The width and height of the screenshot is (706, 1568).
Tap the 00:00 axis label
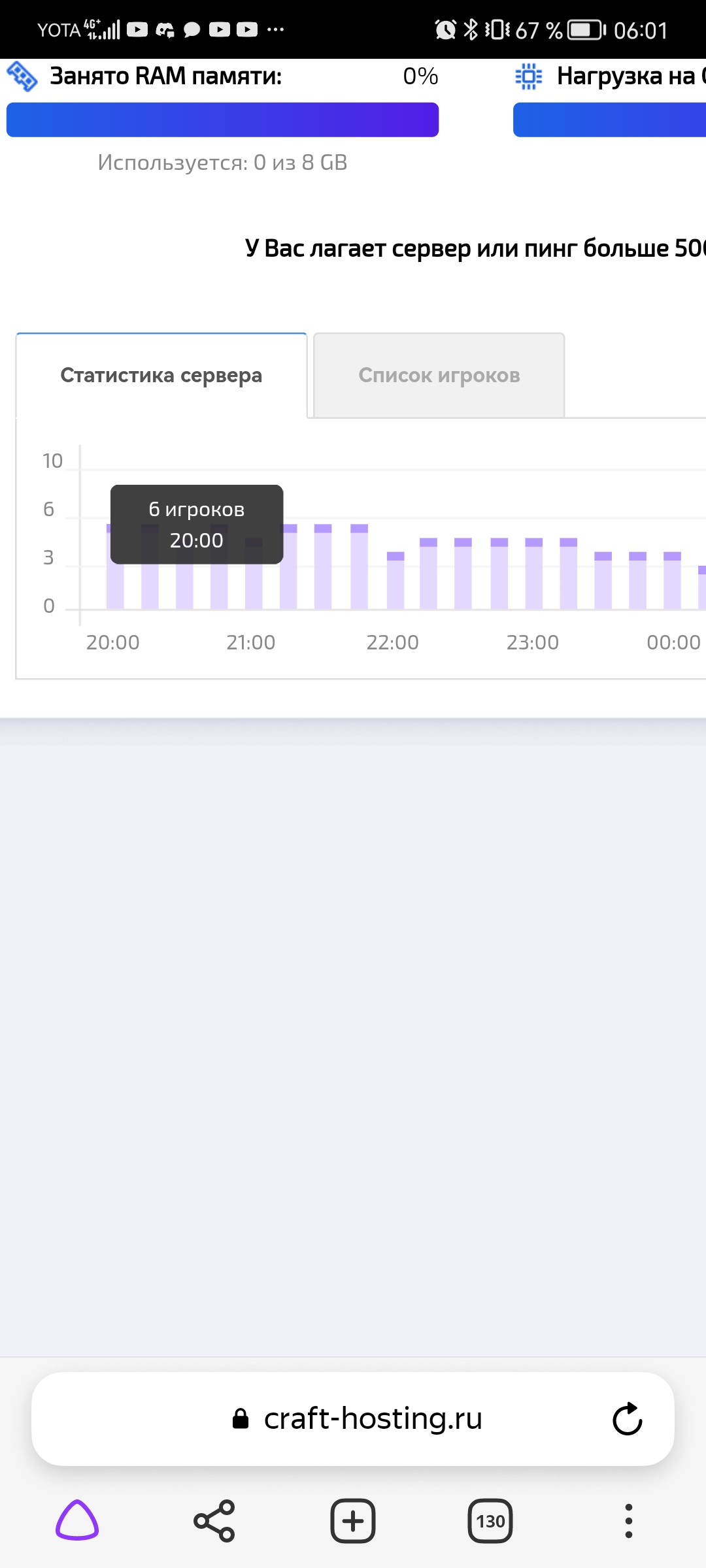(673, 642)
